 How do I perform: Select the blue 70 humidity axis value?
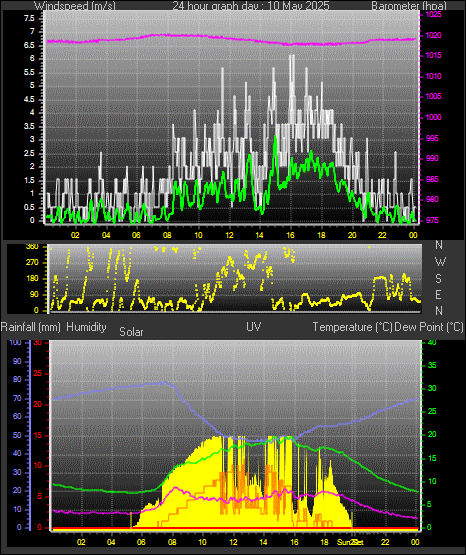[x=17, y=398]
